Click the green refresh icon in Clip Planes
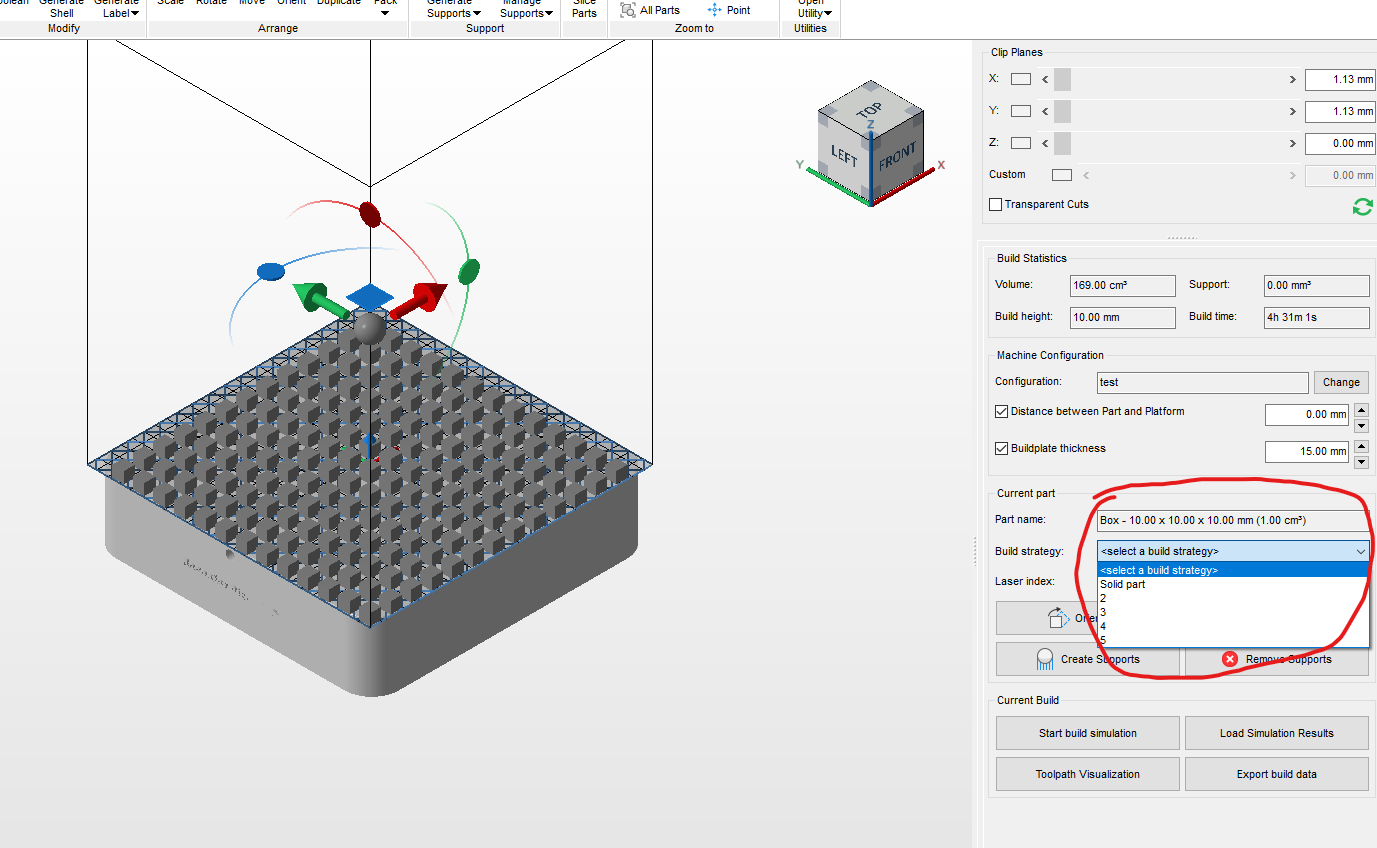This screenshot has height=848, width=1377. click(1362, 207)
